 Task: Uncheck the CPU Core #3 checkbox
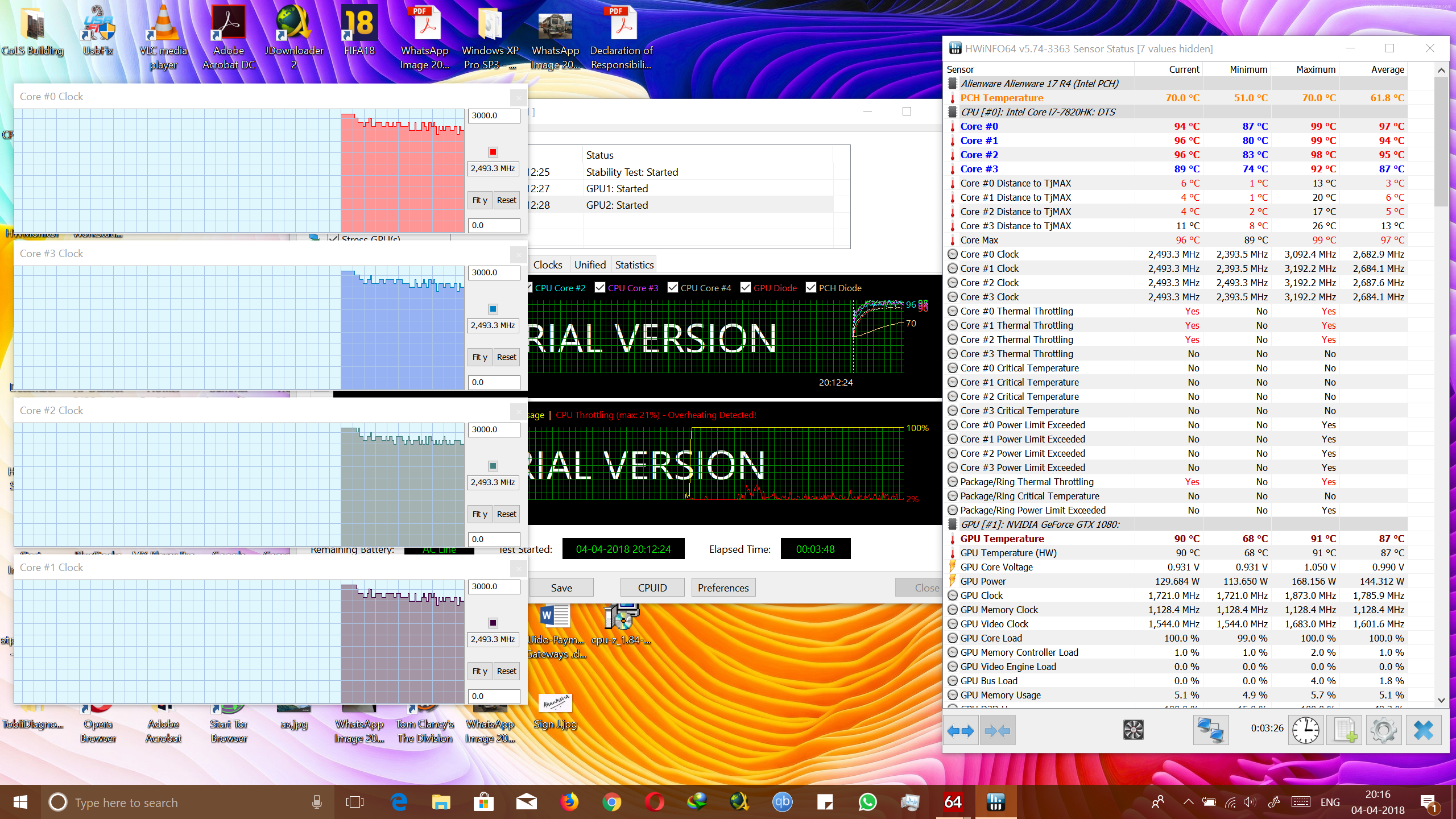(600, 288)
